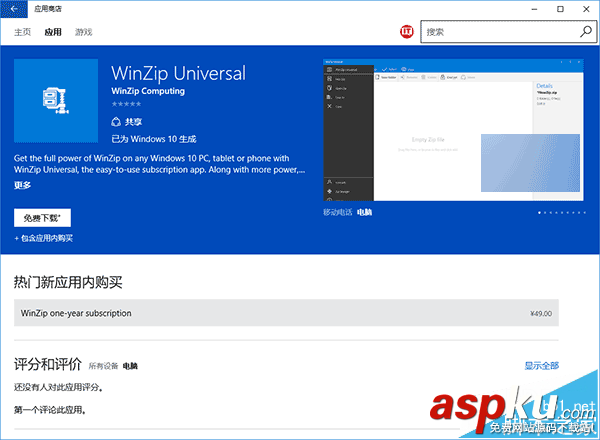Filter ratings by 所有设备

click(103, 366)
